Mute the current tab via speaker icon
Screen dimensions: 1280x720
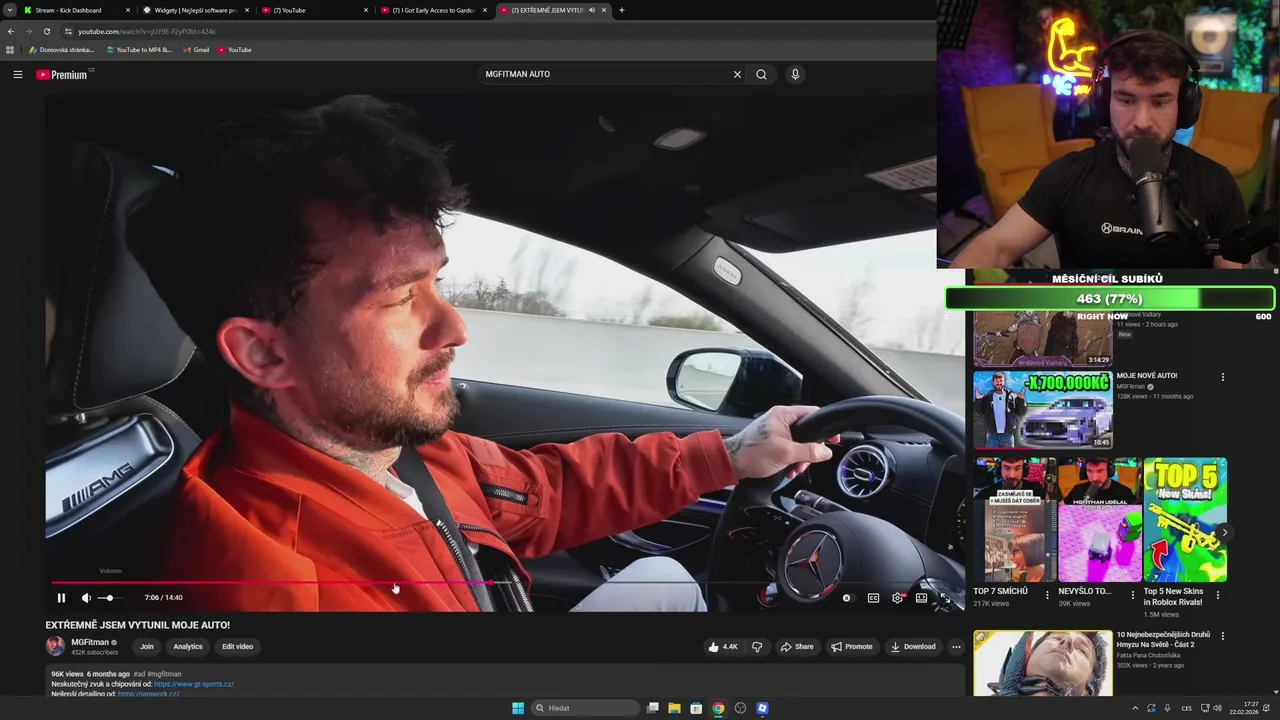(x=591, y=10)
